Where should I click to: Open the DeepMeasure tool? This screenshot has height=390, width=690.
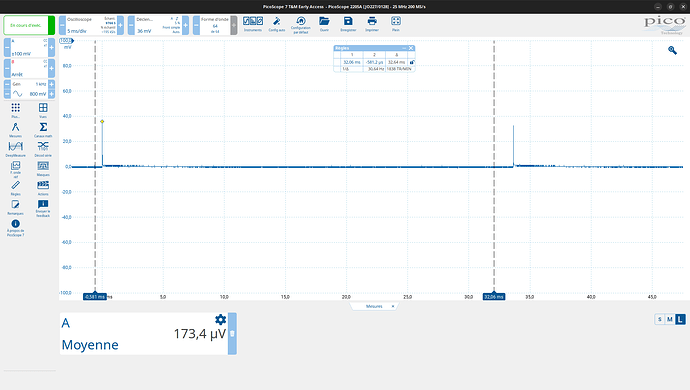(15, 149)
